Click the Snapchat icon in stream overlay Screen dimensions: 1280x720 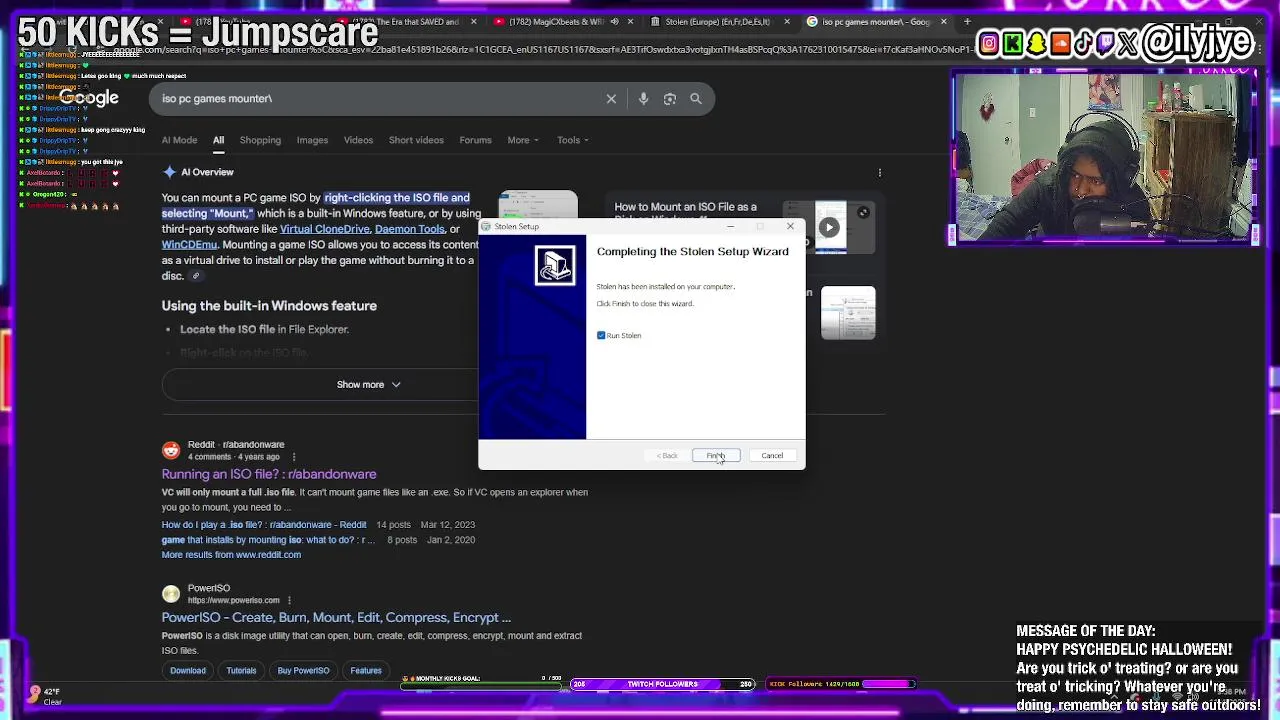[1037, 43]
